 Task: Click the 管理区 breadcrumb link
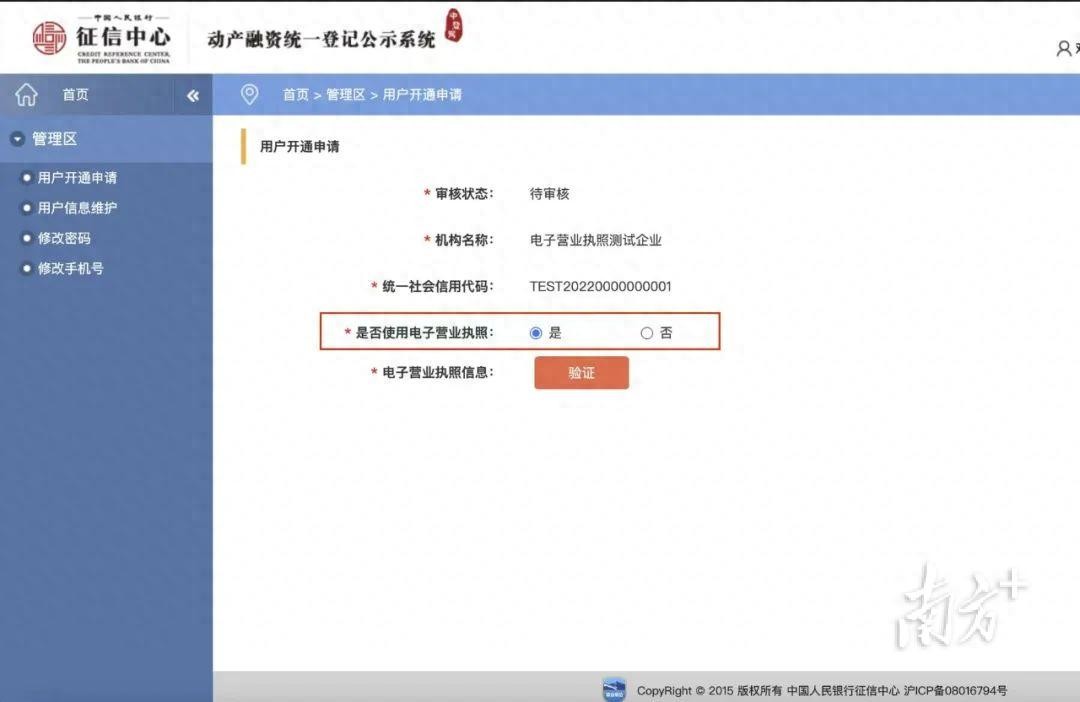[x=345, y=95]
